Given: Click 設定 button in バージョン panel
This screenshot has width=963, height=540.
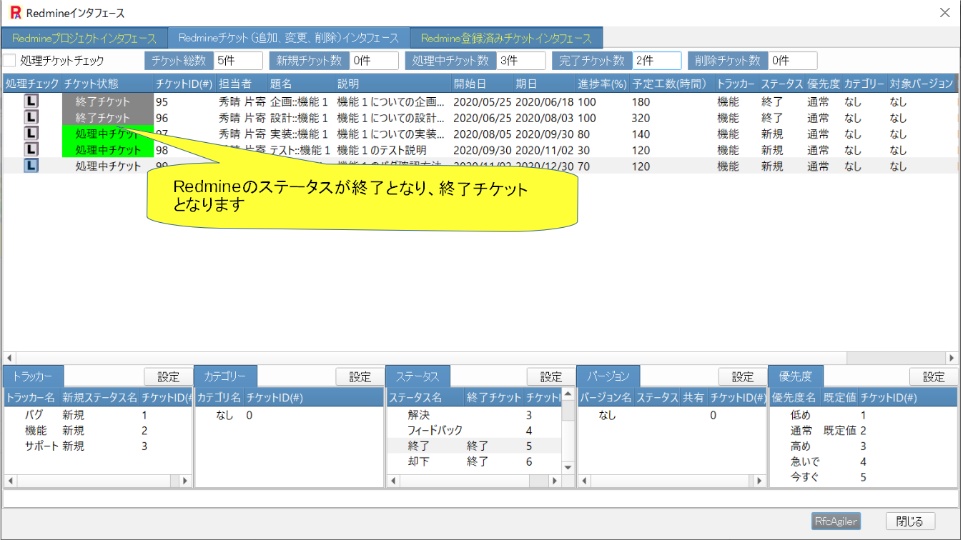Looking at the screenshot, I should click(743, 377).
